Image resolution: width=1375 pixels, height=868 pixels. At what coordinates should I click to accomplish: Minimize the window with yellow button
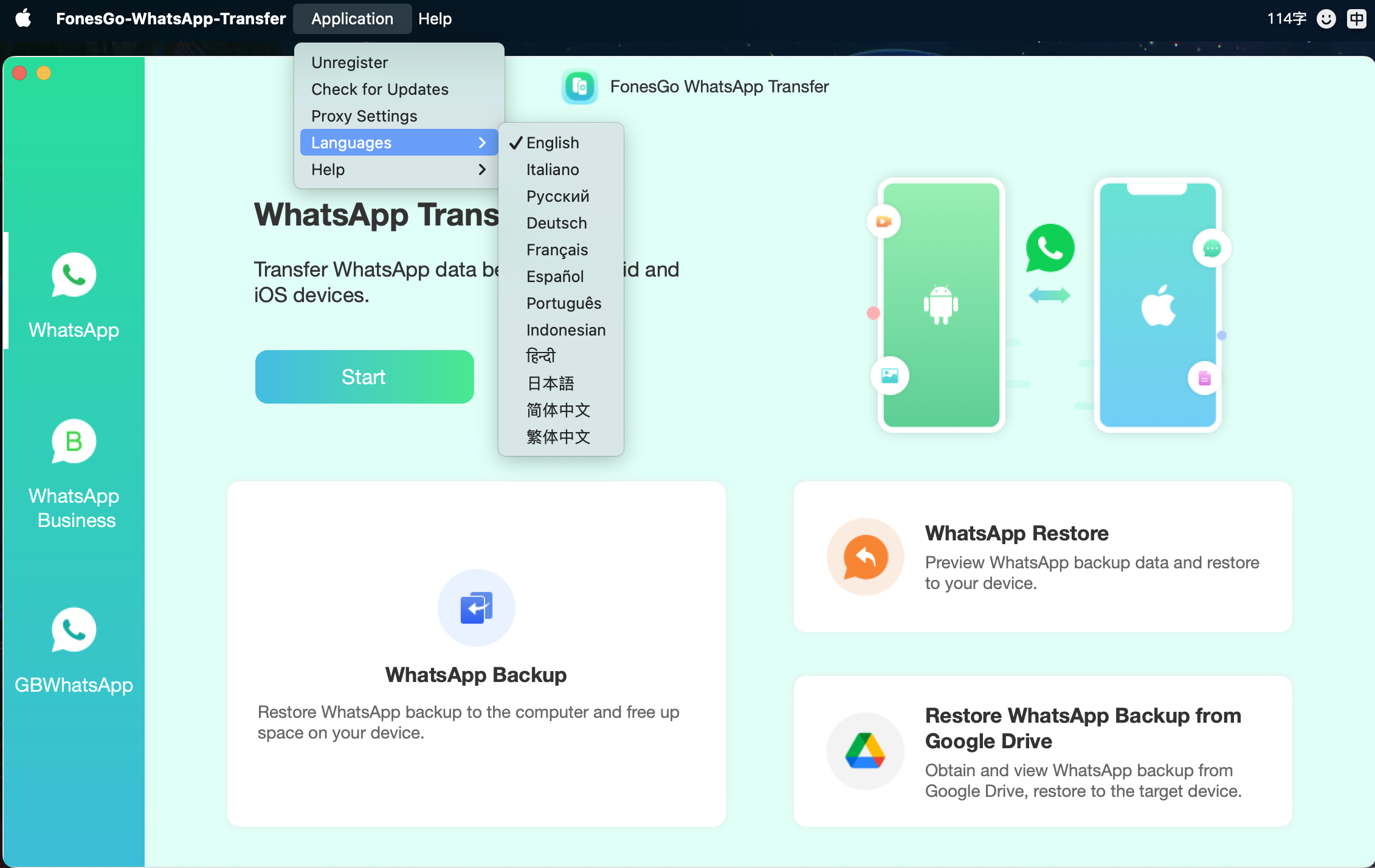click(x=44, y=73)
